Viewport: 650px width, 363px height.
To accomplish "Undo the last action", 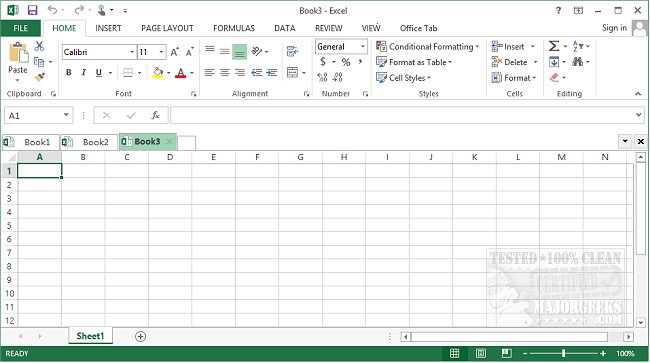I will coord(52,10).
